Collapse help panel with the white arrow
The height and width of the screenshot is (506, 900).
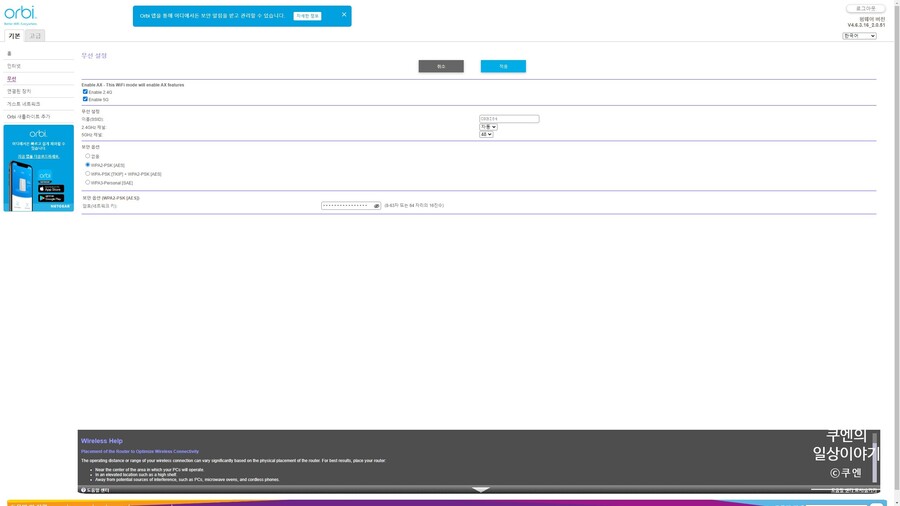click(x=480, y=489)
